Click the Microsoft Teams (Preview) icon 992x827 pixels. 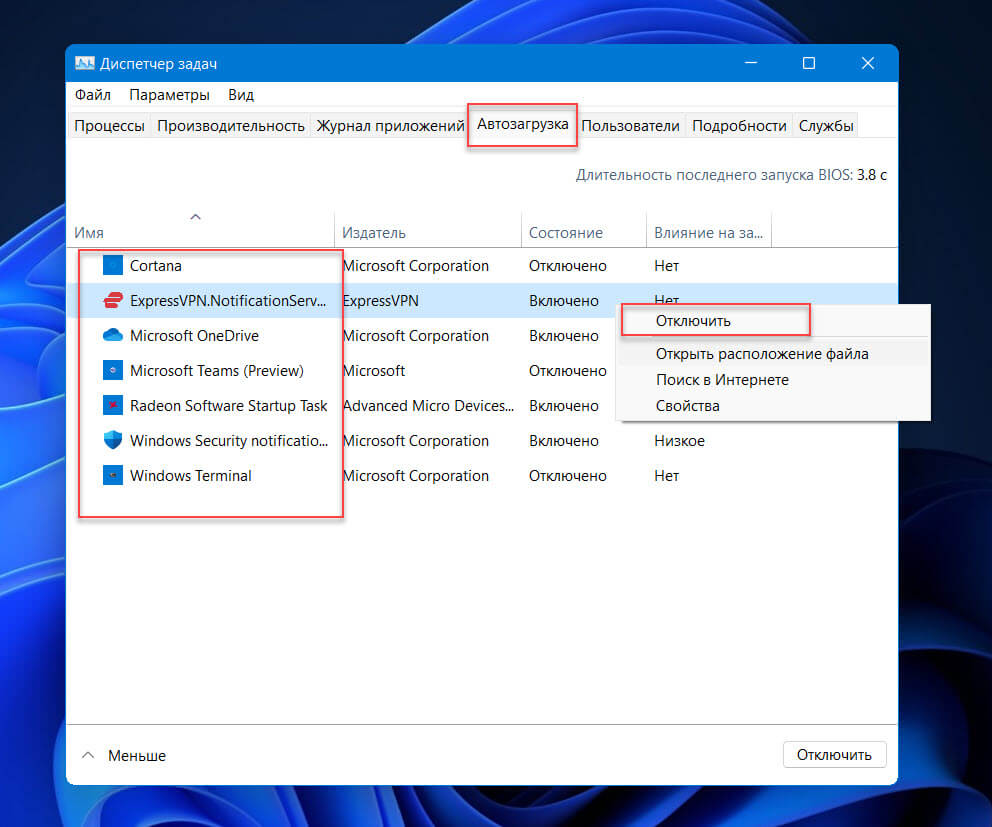(113, 370)
